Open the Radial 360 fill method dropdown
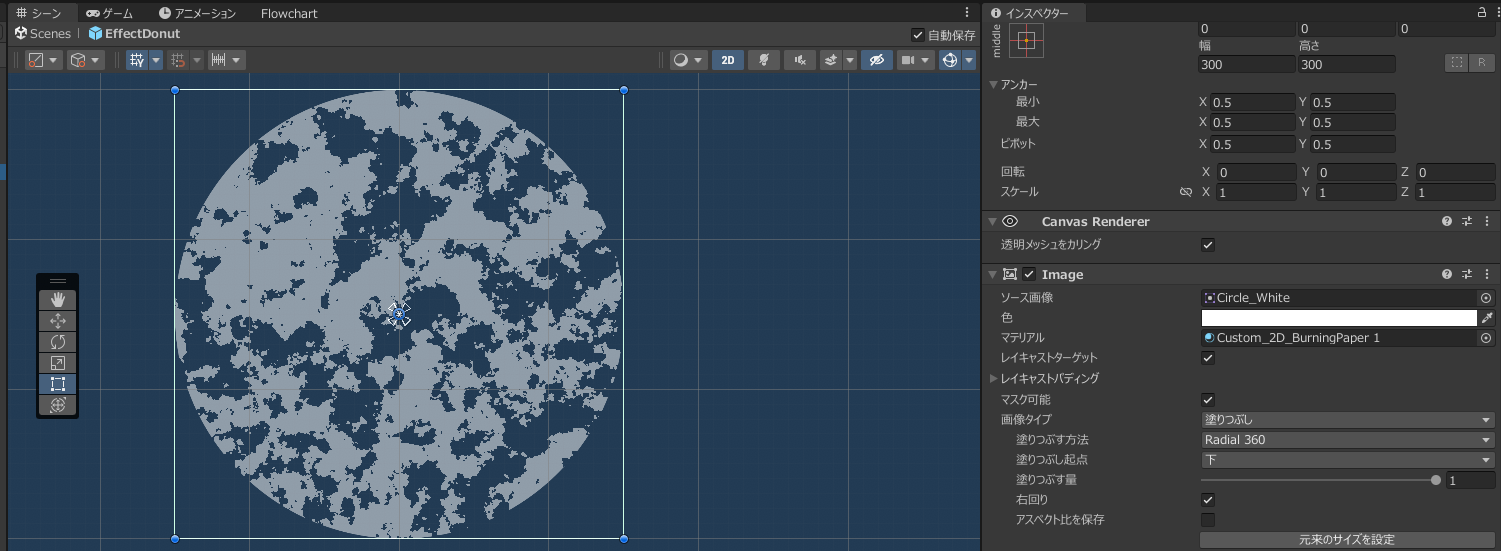1501x551 pixels. pos(1347,440)
